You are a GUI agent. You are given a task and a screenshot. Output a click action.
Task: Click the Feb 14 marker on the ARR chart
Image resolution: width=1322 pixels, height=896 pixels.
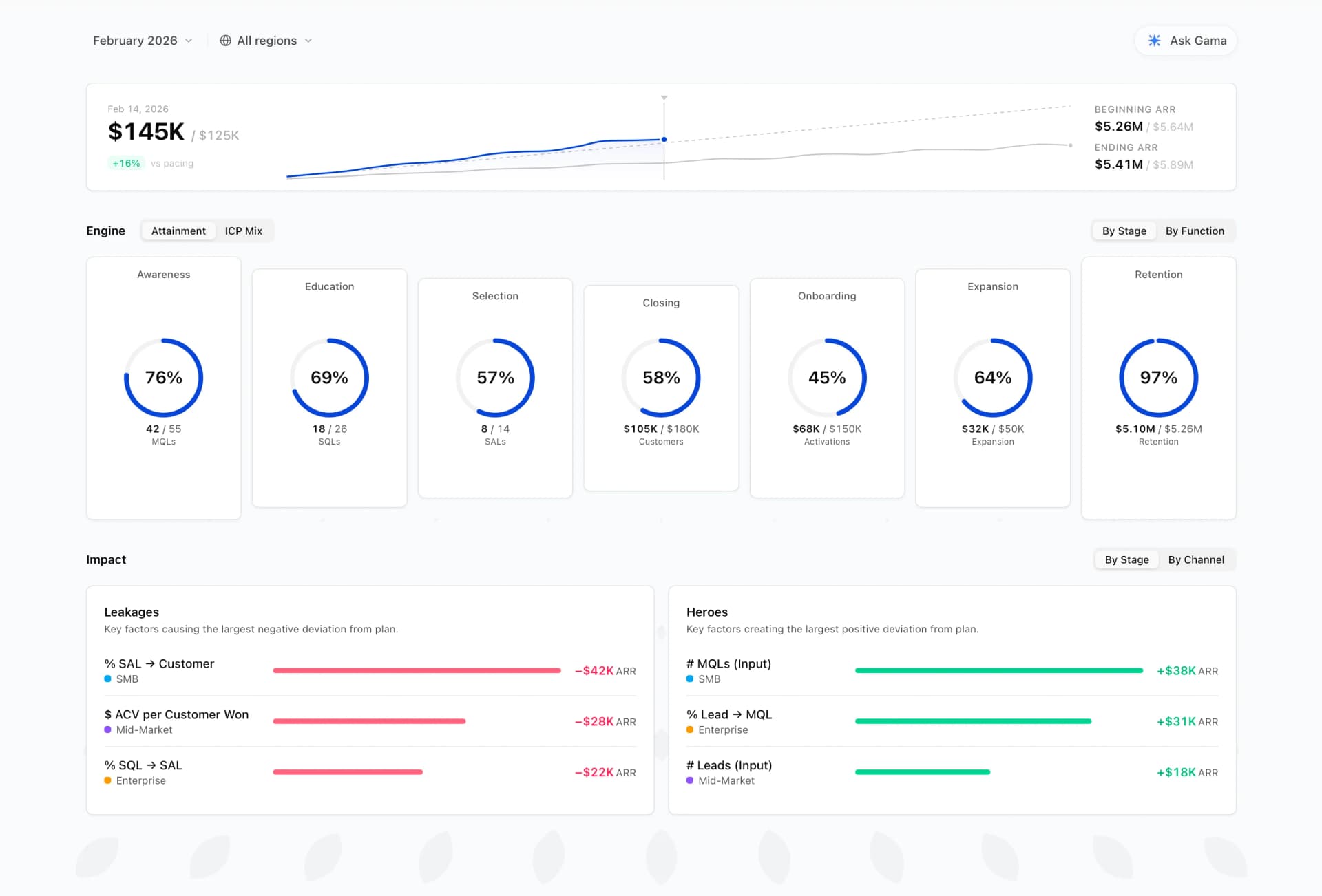pos(664,139)
